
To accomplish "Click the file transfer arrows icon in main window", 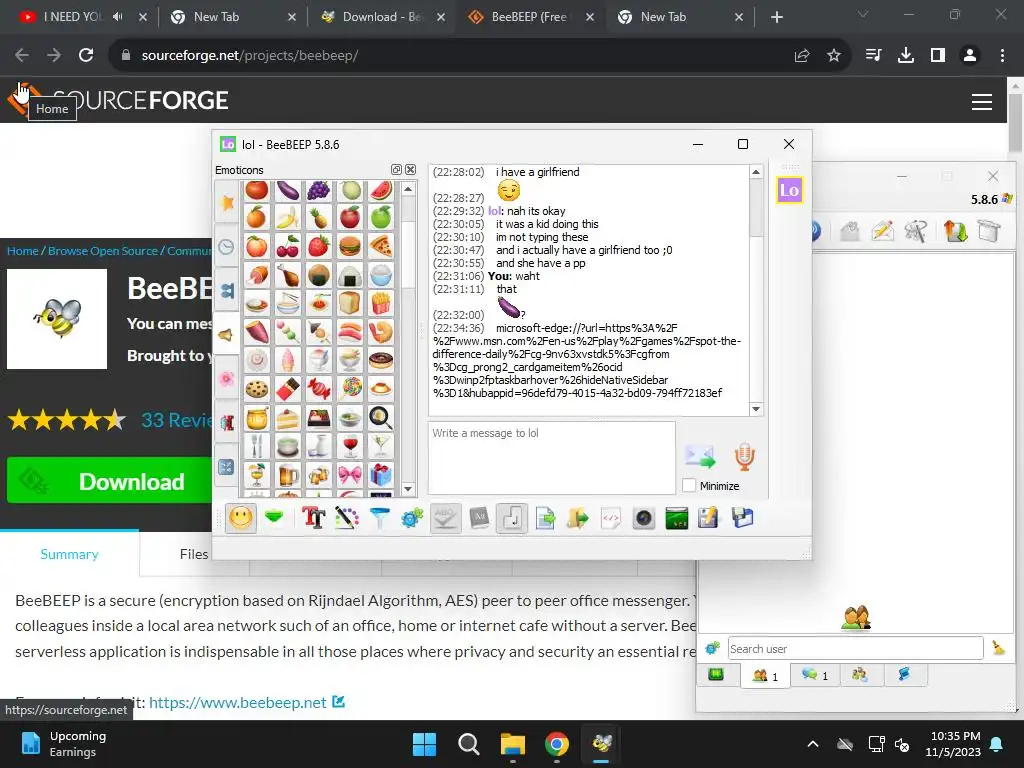I will [x=955, y=231].
